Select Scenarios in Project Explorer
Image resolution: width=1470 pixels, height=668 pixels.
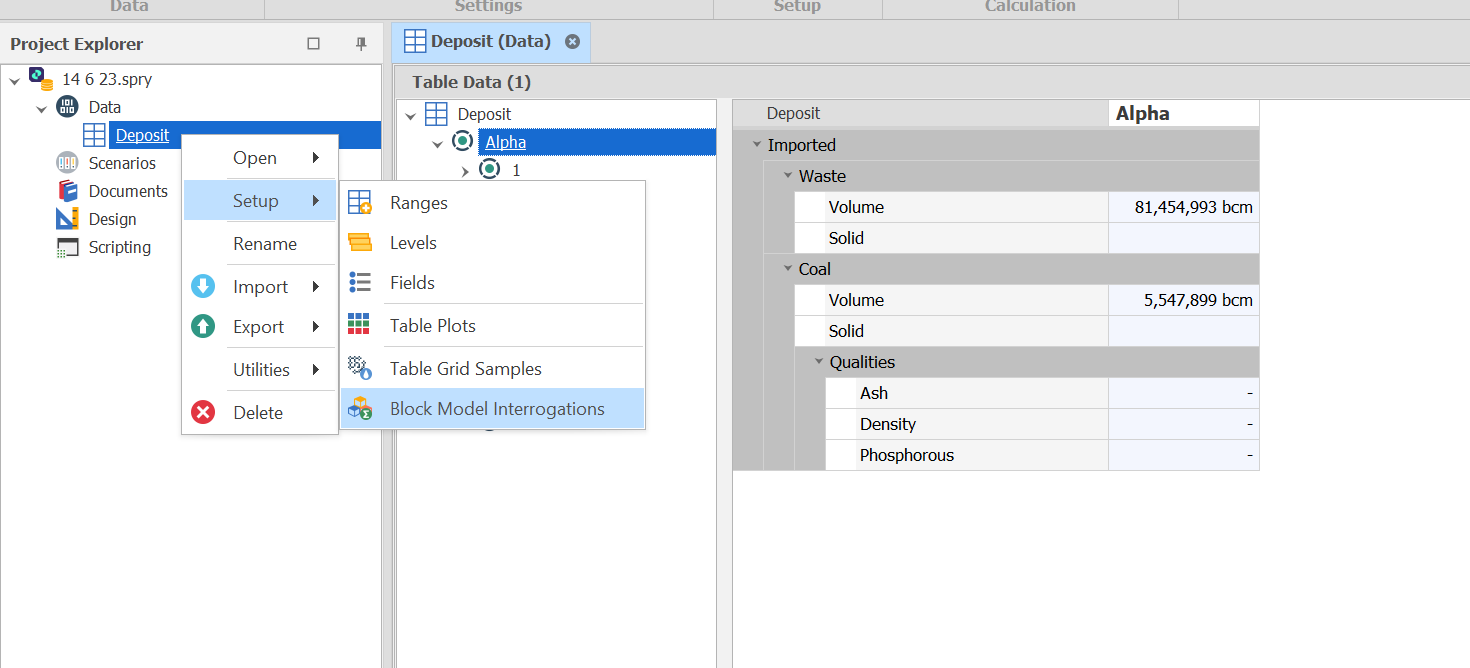click(122, 163)
